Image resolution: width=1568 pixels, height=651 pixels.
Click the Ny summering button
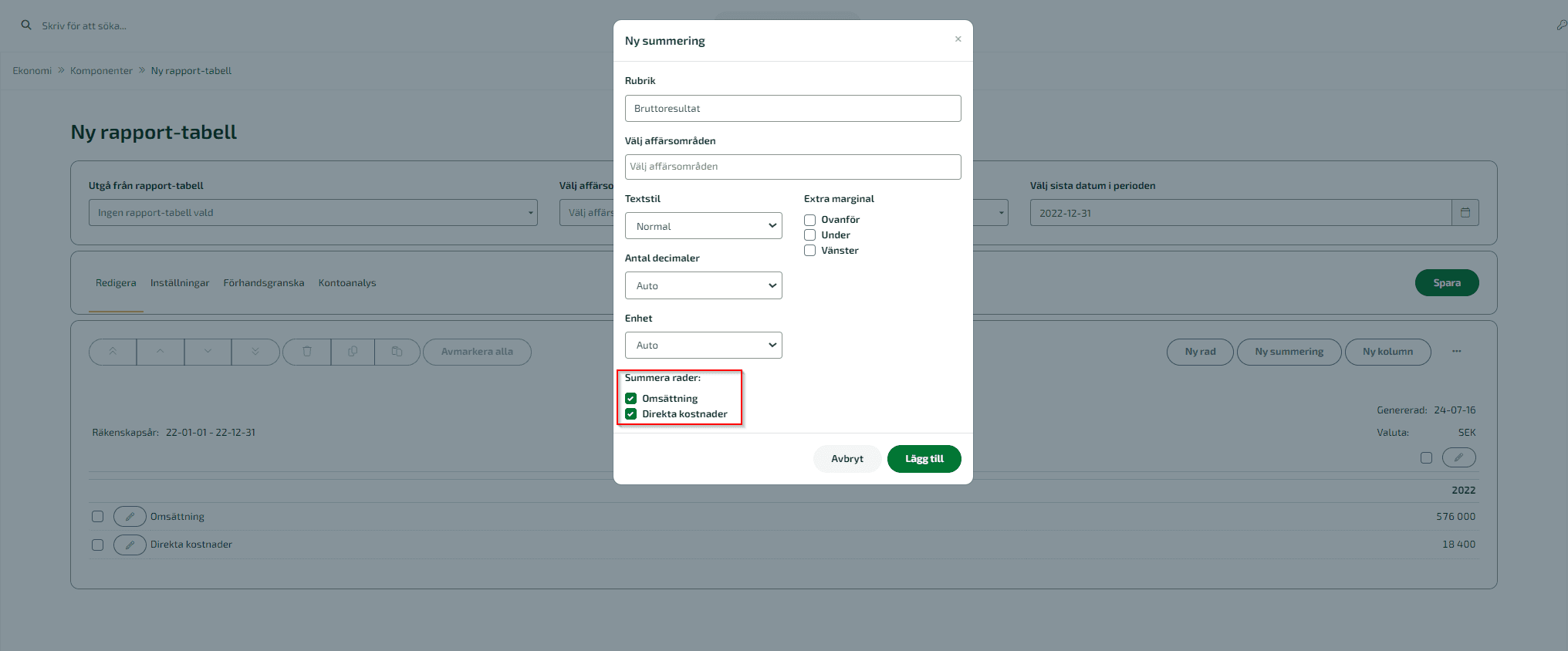1289,352
